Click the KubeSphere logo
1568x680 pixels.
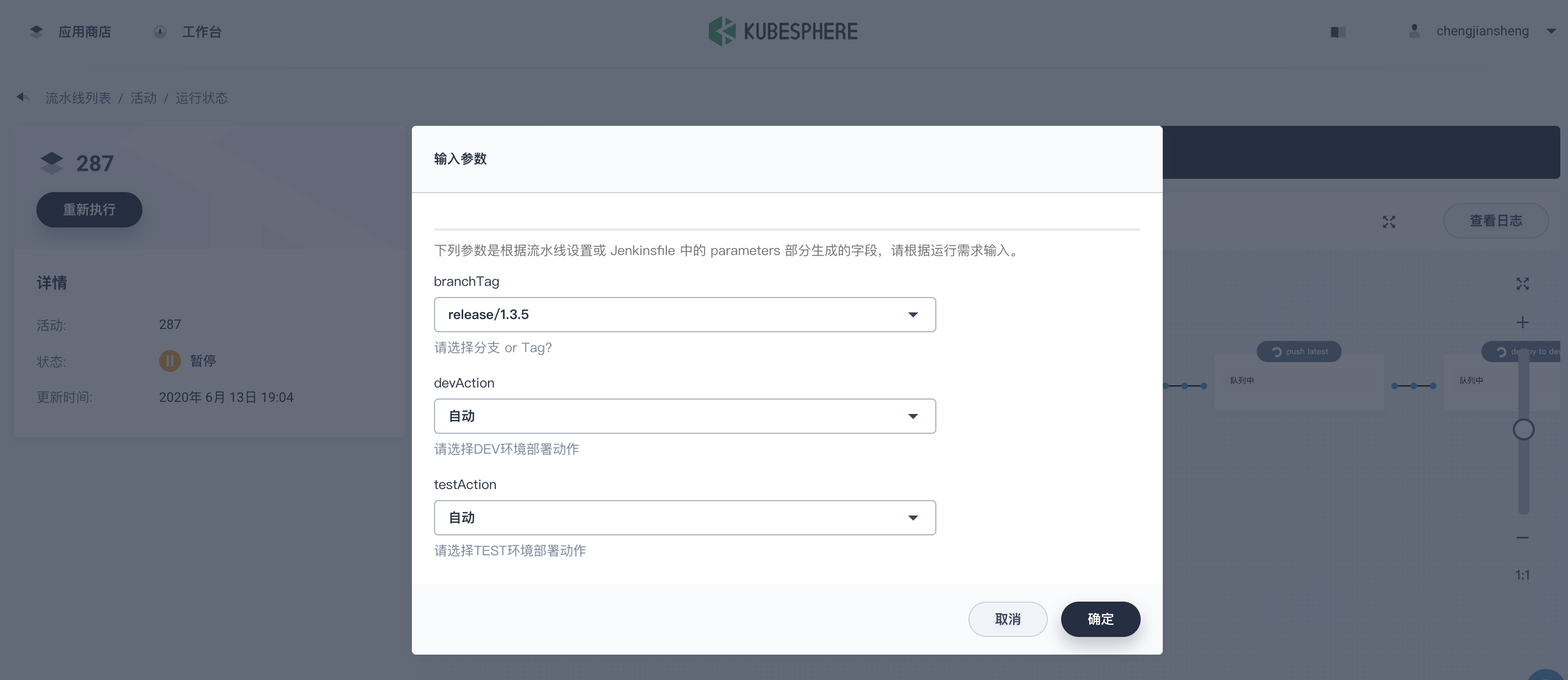click(x=783, y=31)
